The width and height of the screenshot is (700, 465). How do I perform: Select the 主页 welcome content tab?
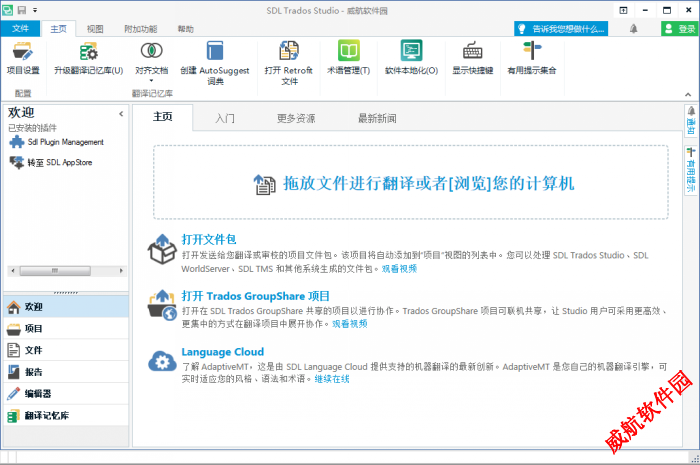163,117
